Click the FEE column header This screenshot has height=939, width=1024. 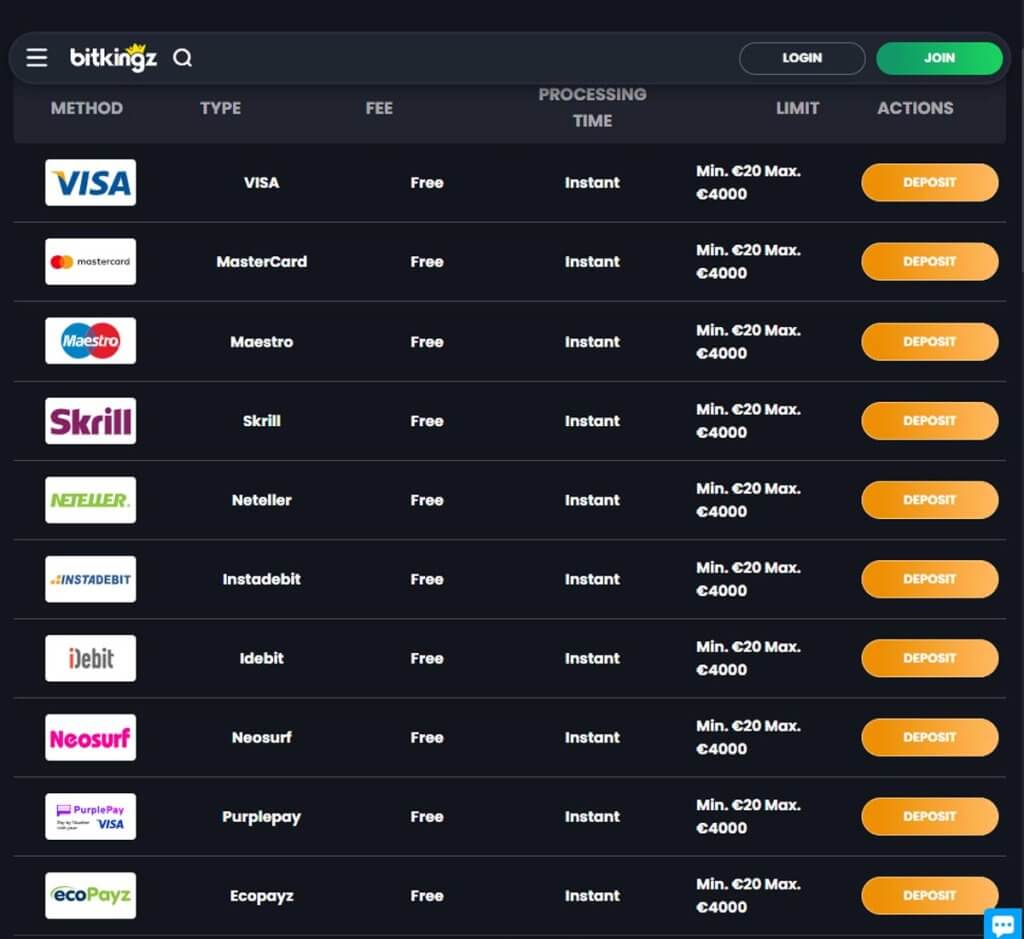coord(379,108)
